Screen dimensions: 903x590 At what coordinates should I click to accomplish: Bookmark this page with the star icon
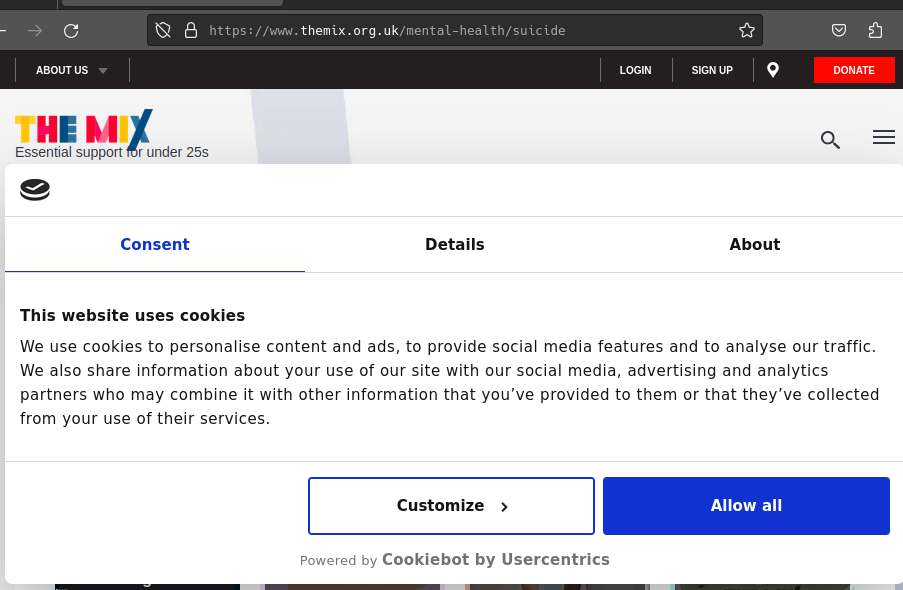coord(747,31)
